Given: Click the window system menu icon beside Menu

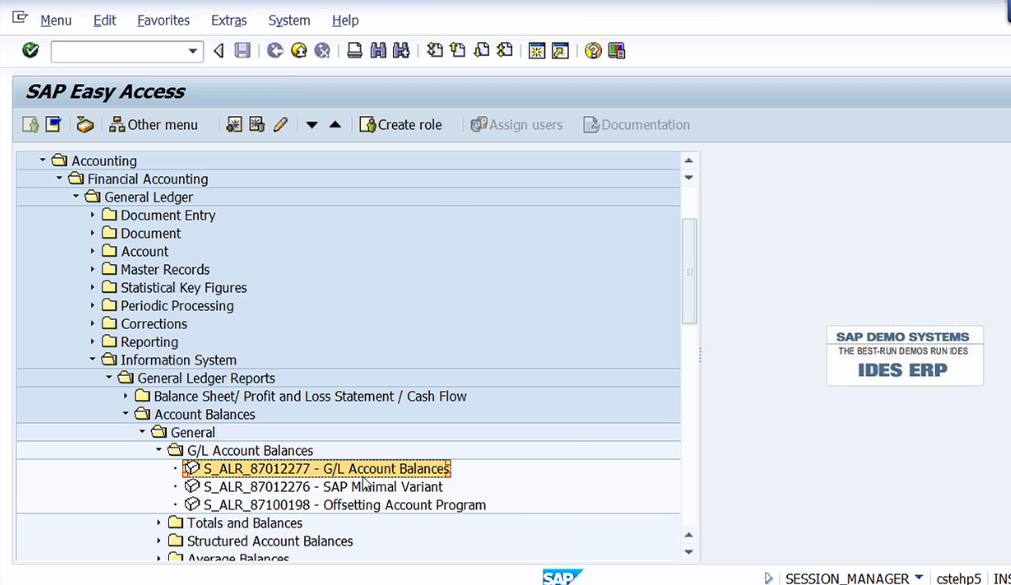Looking at the screenshot, I should coord(20,18).
